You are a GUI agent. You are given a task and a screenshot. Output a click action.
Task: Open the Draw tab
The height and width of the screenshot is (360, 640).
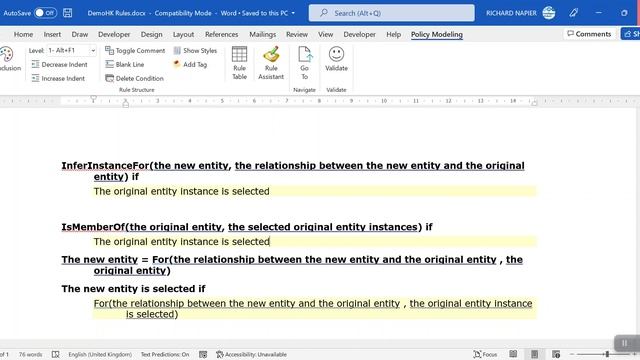click(x=80, y=35)
